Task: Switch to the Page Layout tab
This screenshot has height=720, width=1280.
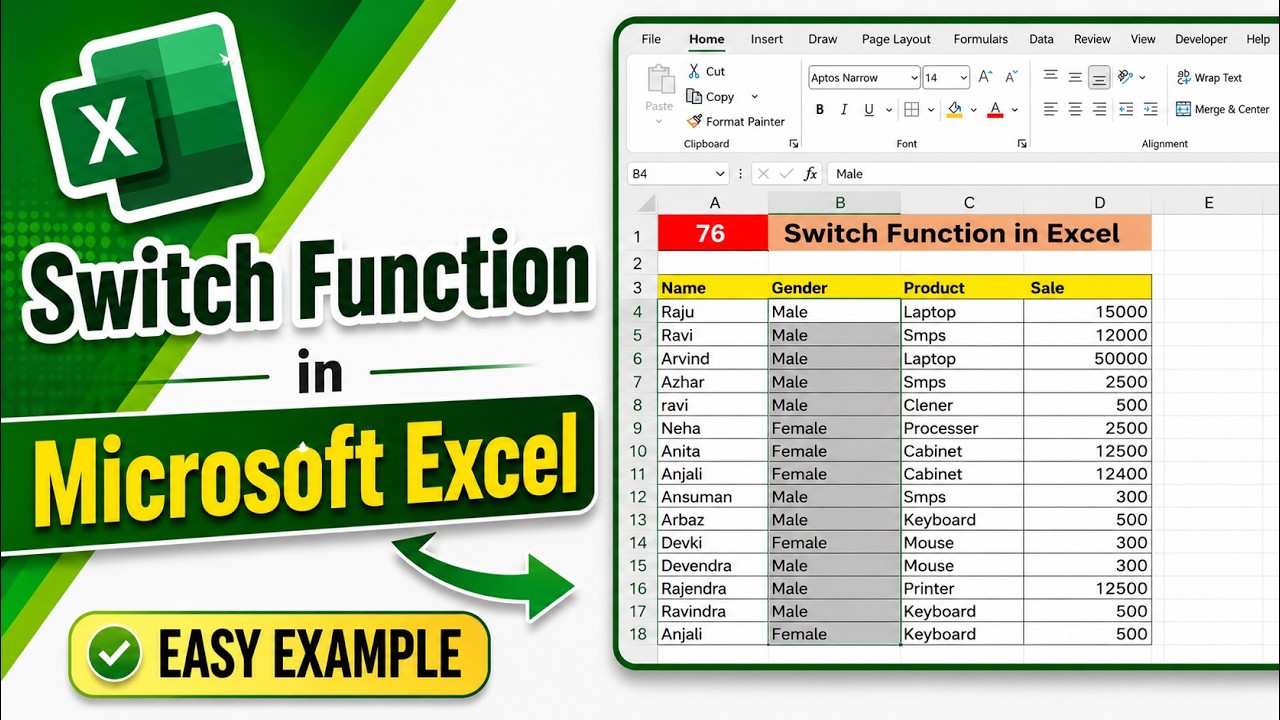Action: (896, 39)
